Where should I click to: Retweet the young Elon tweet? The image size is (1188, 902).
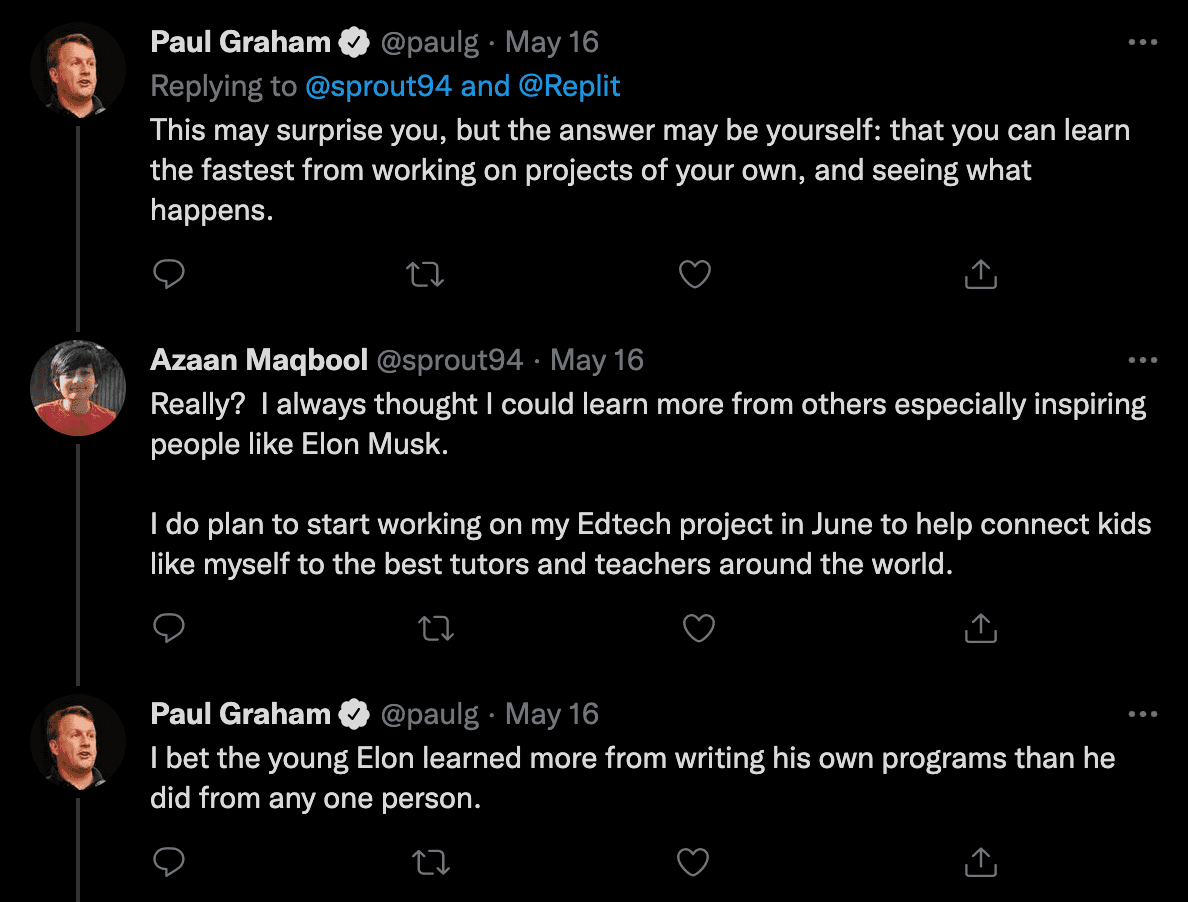coord(431,861)
